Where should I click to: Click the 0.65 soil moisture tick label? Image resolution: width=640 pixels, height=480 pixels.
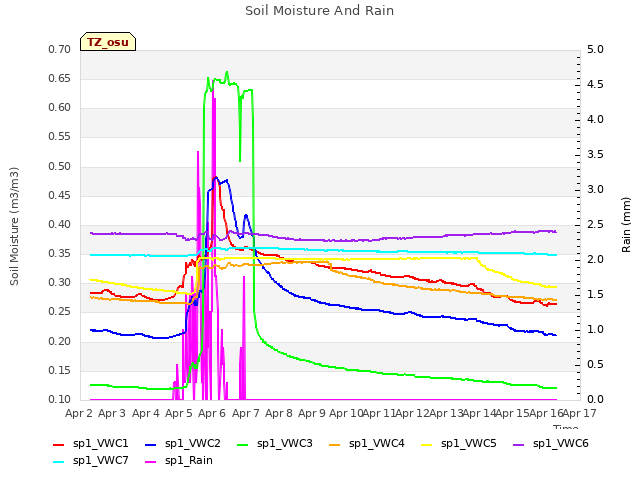pos(60,79)
